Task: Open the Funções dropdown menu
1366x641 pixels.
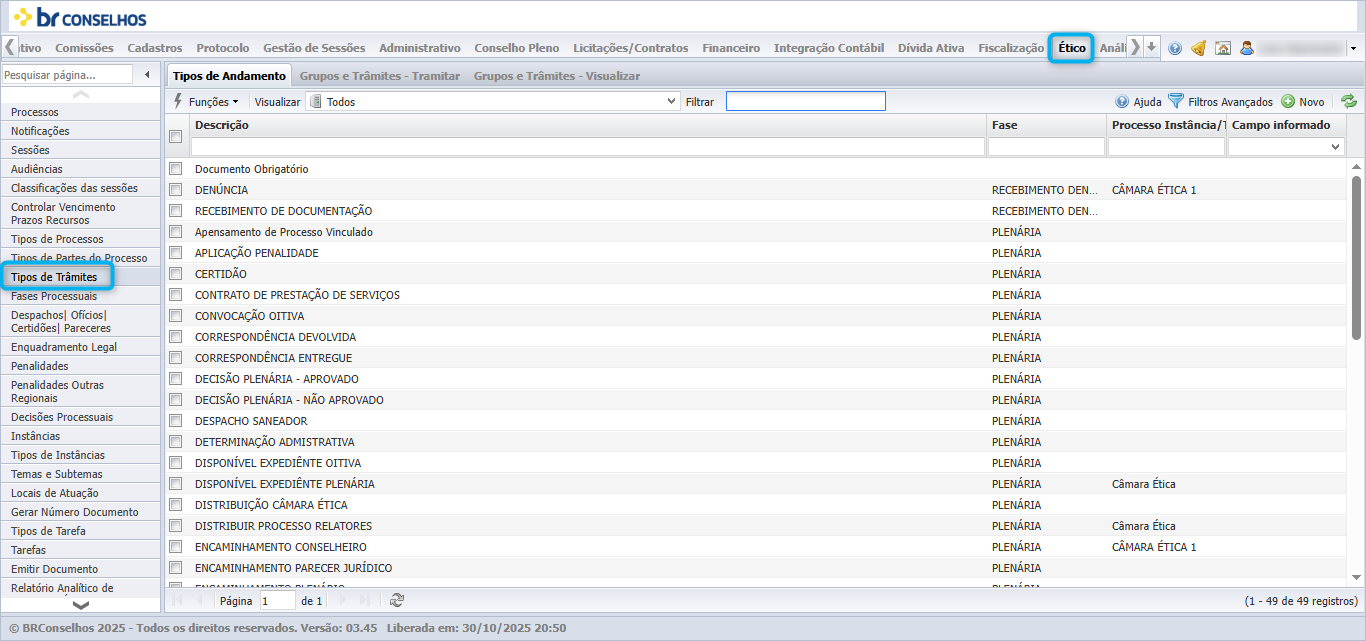Action: coord(207,102)
